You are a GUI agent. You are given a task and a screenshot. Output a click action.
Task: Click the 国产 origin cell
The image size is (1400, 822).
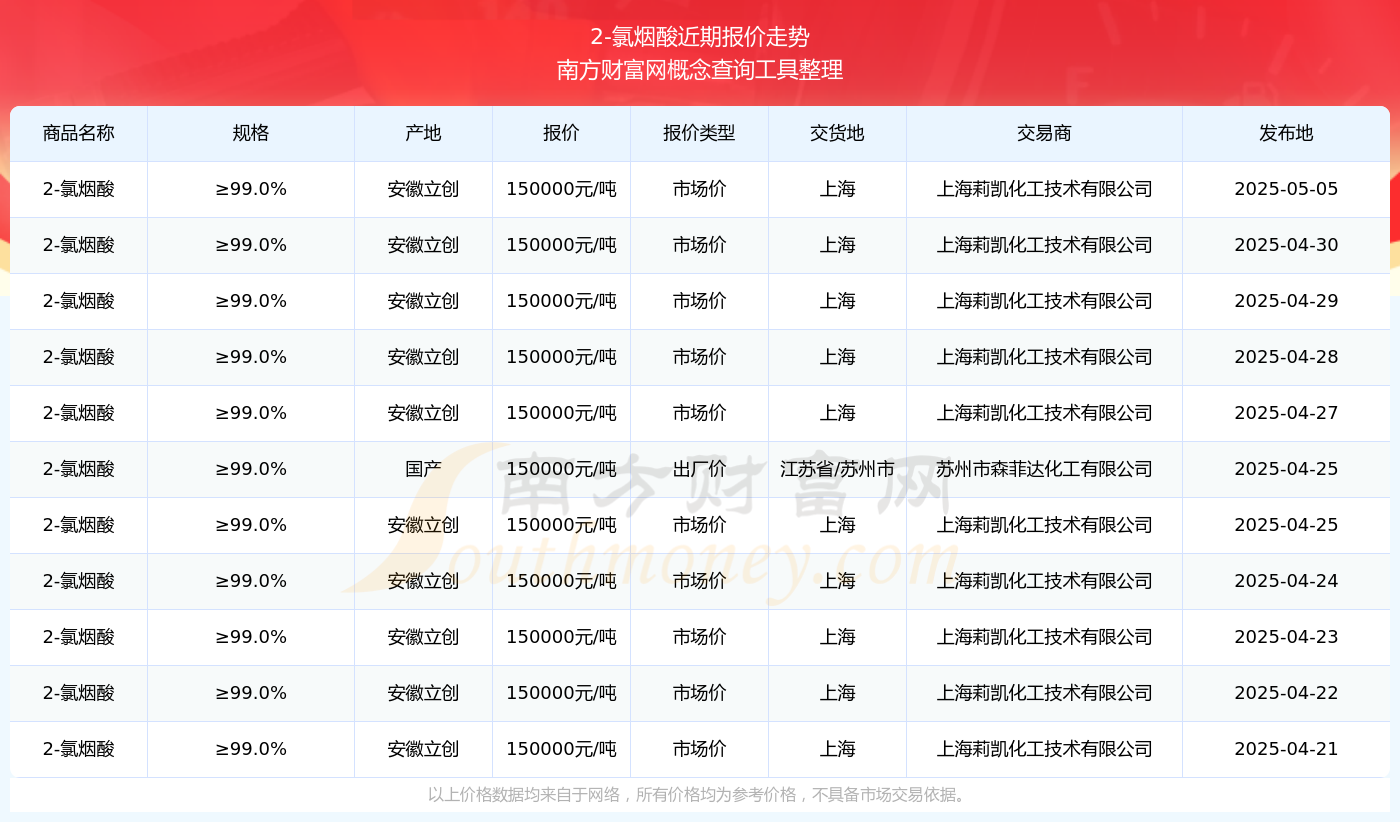[423, 469]
